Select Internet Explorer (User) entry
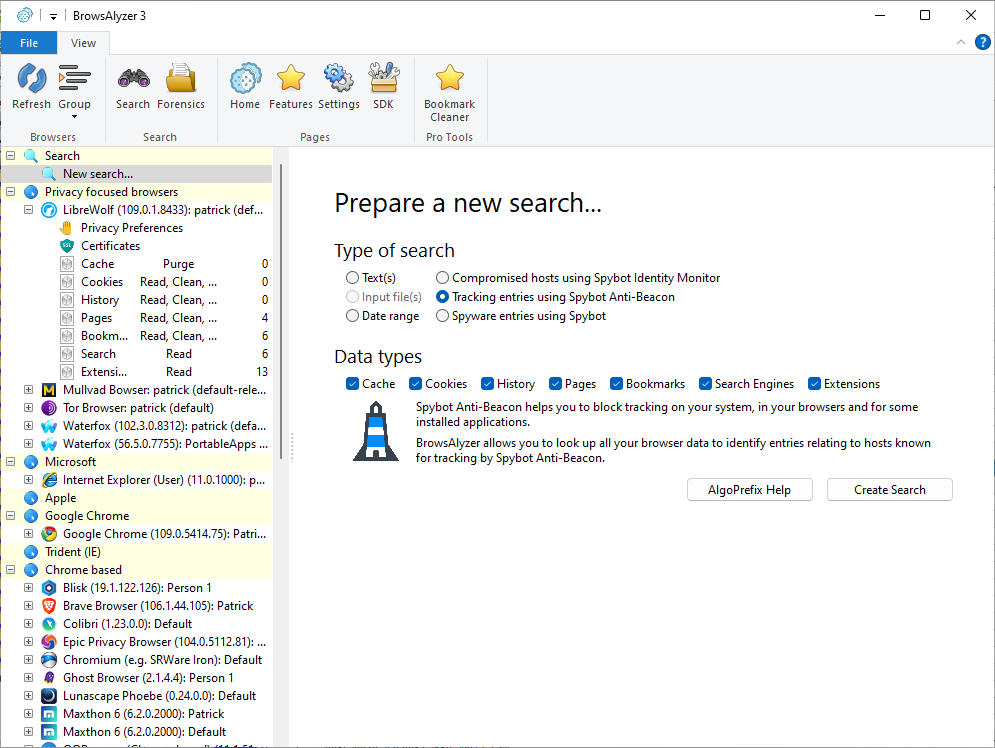 (x=164, y=480)
